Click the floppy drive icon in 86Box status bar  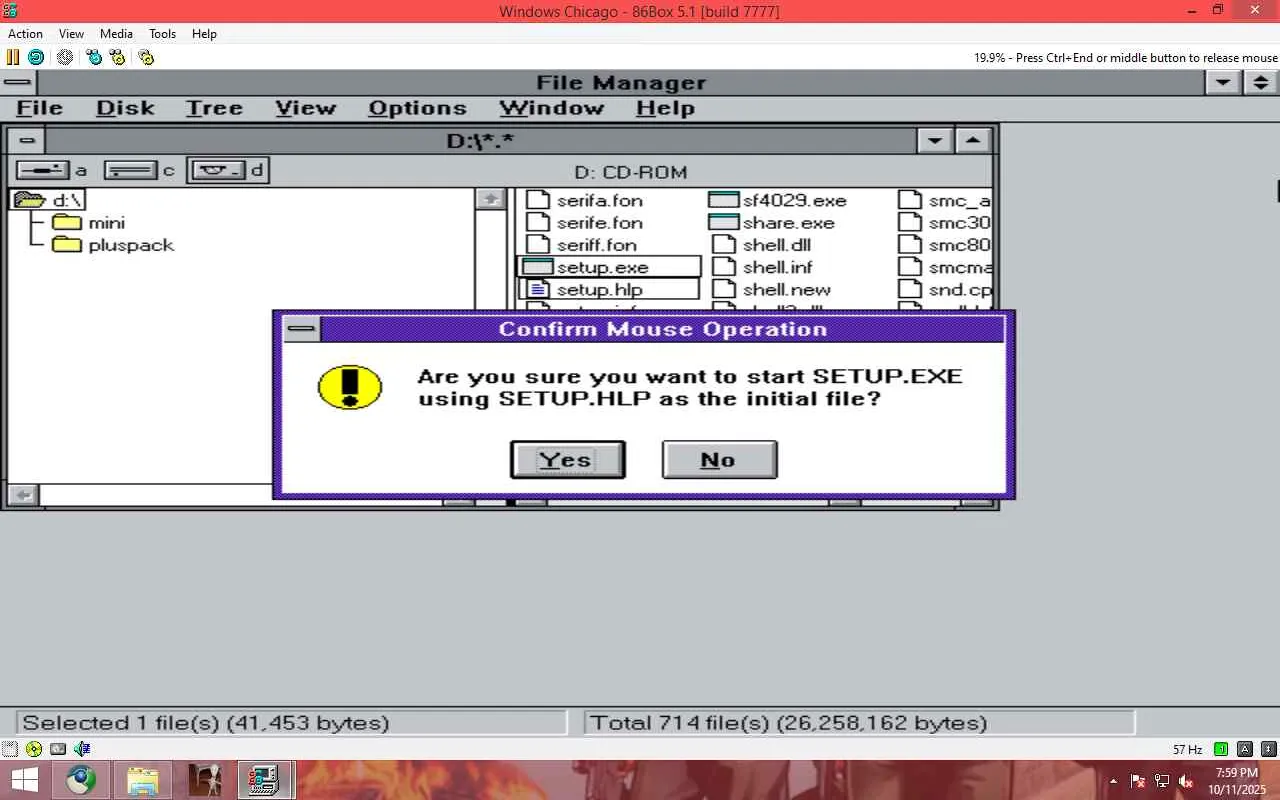point(10,749)
